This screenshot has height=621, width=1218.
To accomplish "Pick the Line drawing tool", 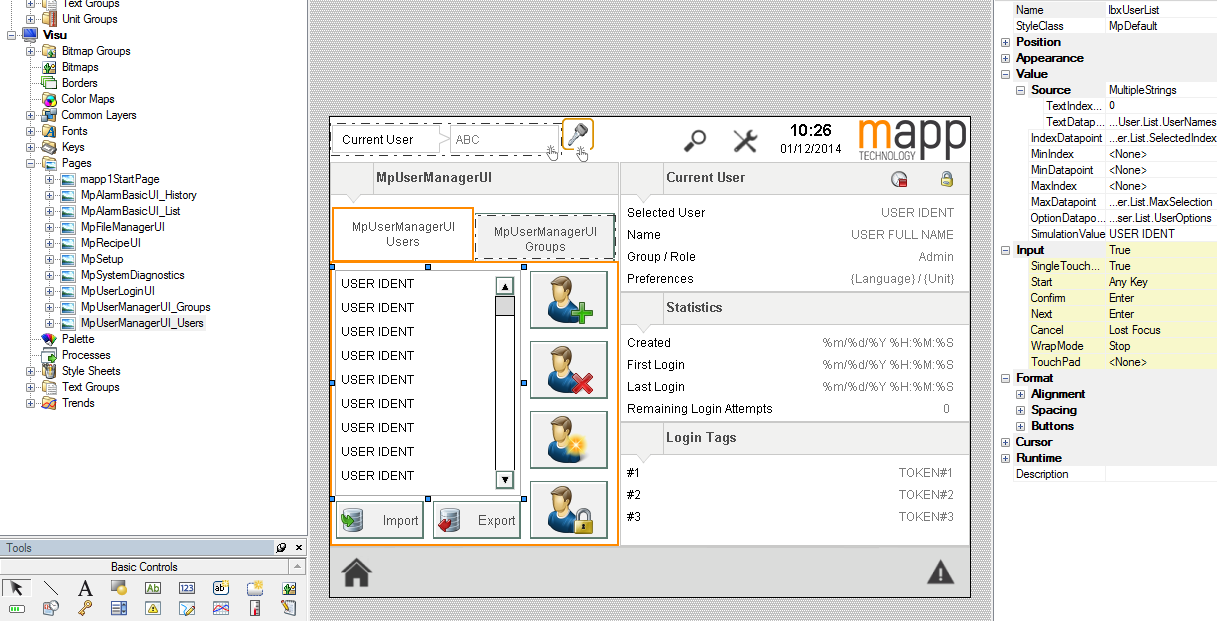I will coord(51,588).
